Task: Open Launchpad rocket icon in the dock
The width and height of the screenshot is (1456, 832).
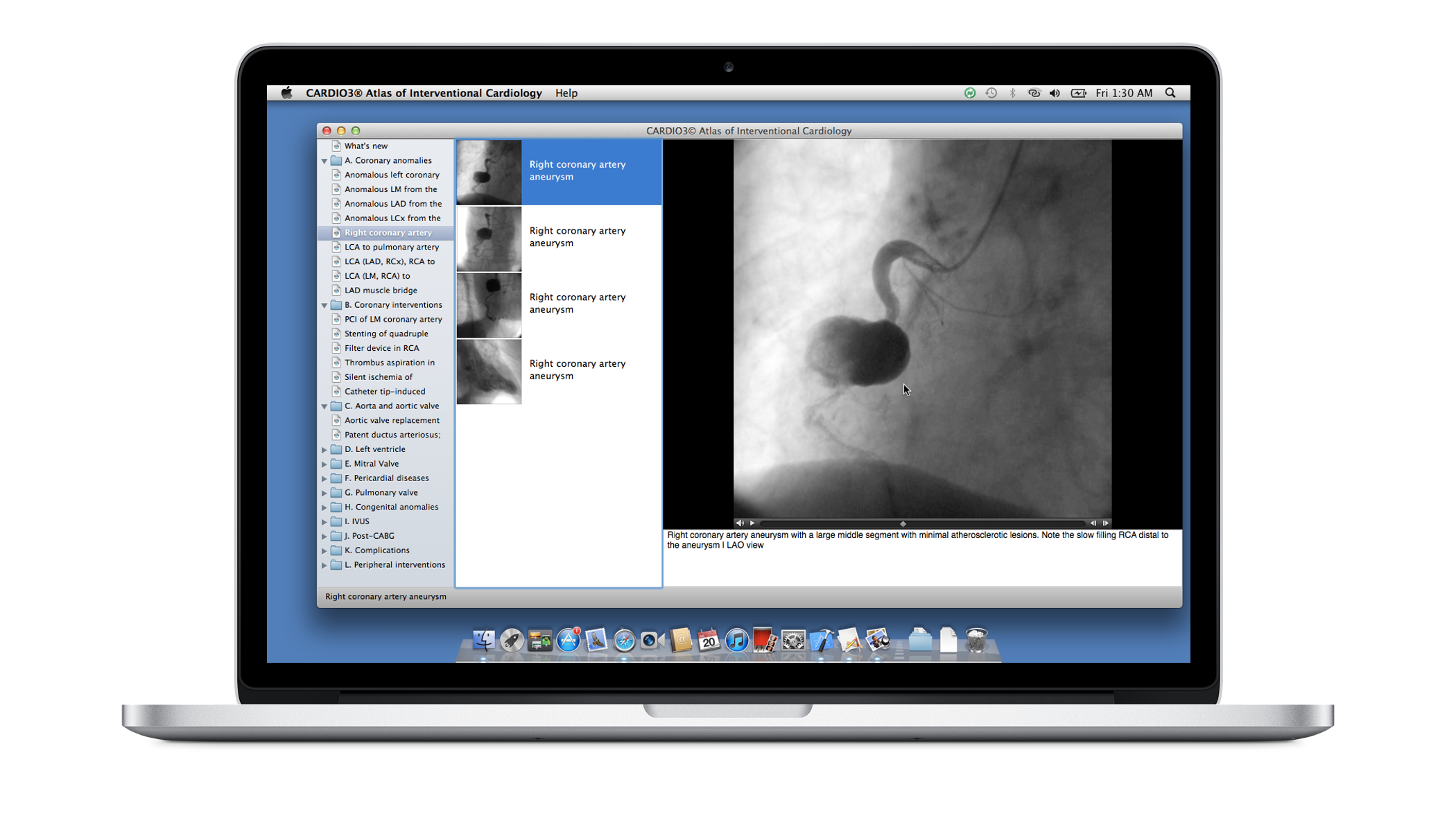Action: (x=512, y=640)
